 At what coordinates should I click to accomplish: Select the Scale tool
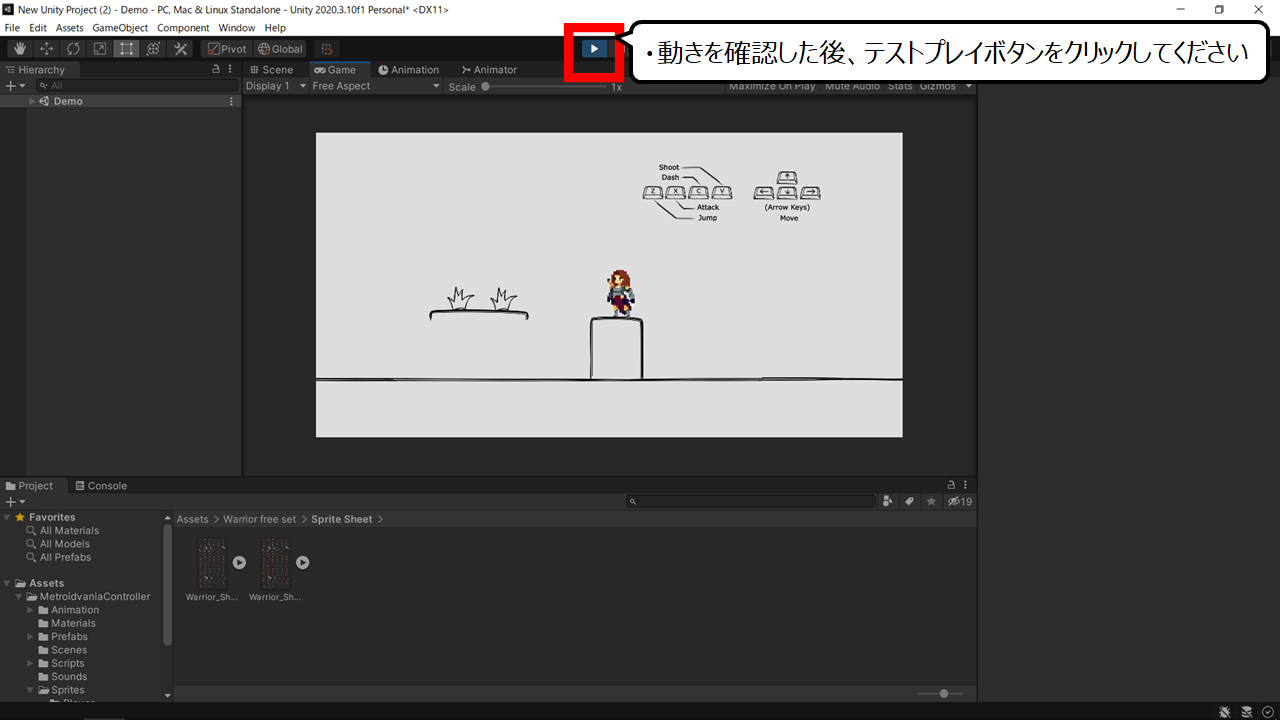(100, 49)
